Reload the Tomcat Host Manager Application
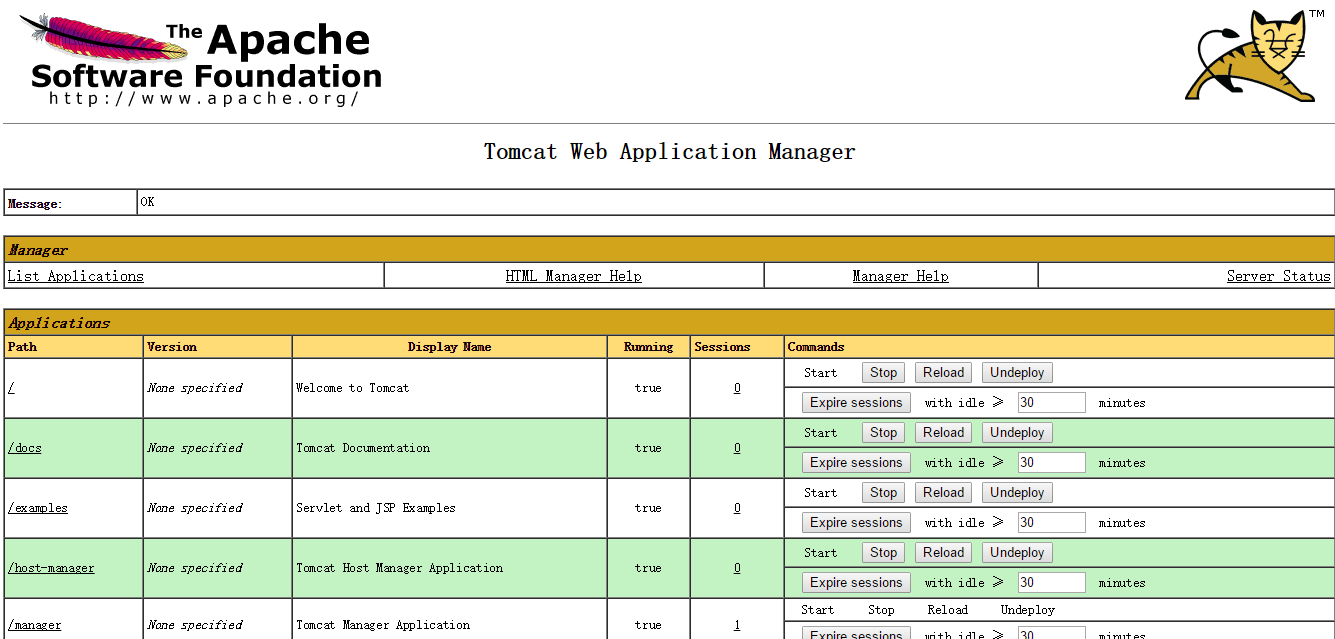Screen dimensions: 1335x639 [944, 553]
